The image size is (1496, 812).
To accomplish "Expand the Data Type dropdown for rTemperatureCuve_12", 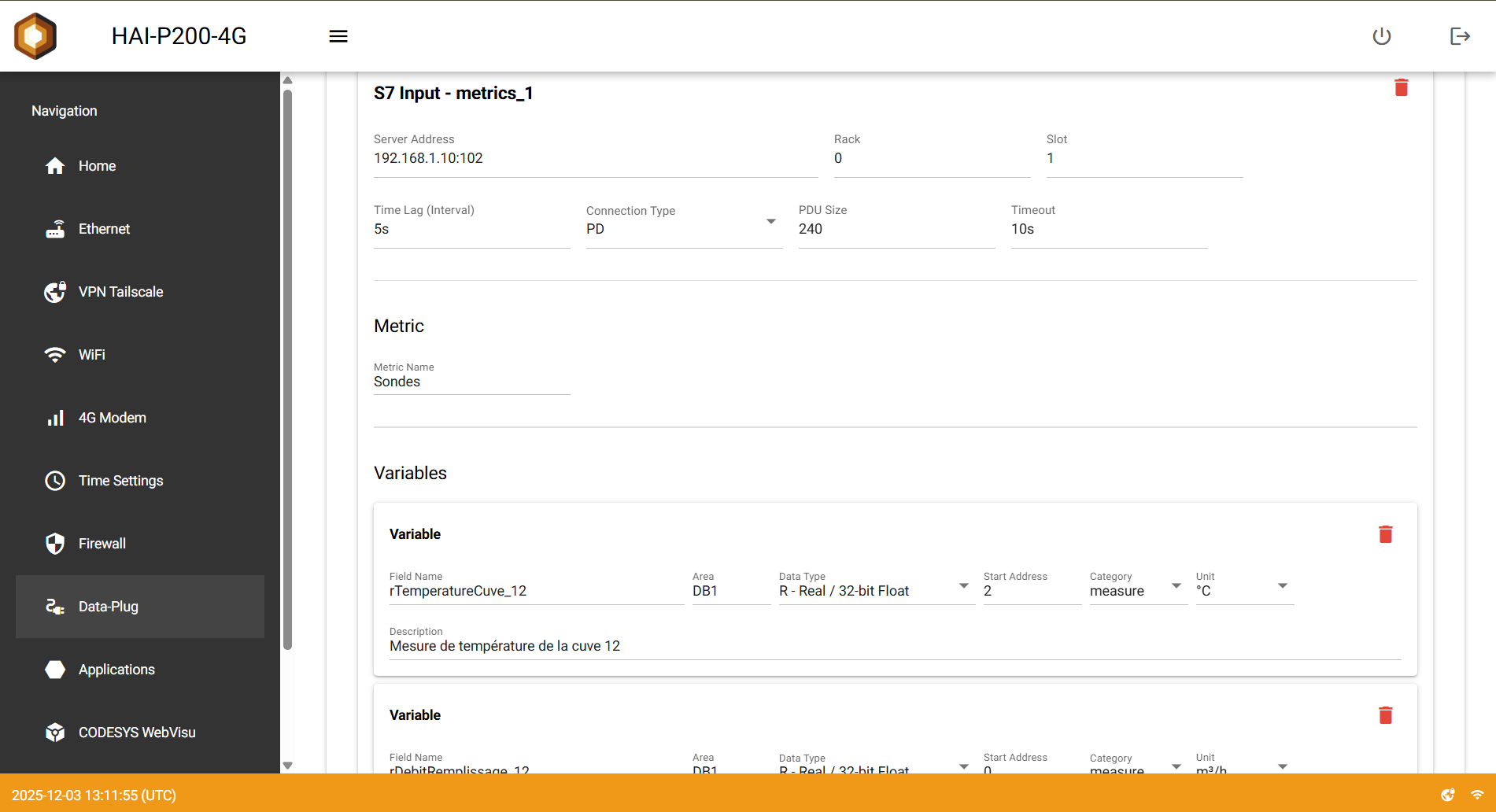I will (x=962, y=585).
